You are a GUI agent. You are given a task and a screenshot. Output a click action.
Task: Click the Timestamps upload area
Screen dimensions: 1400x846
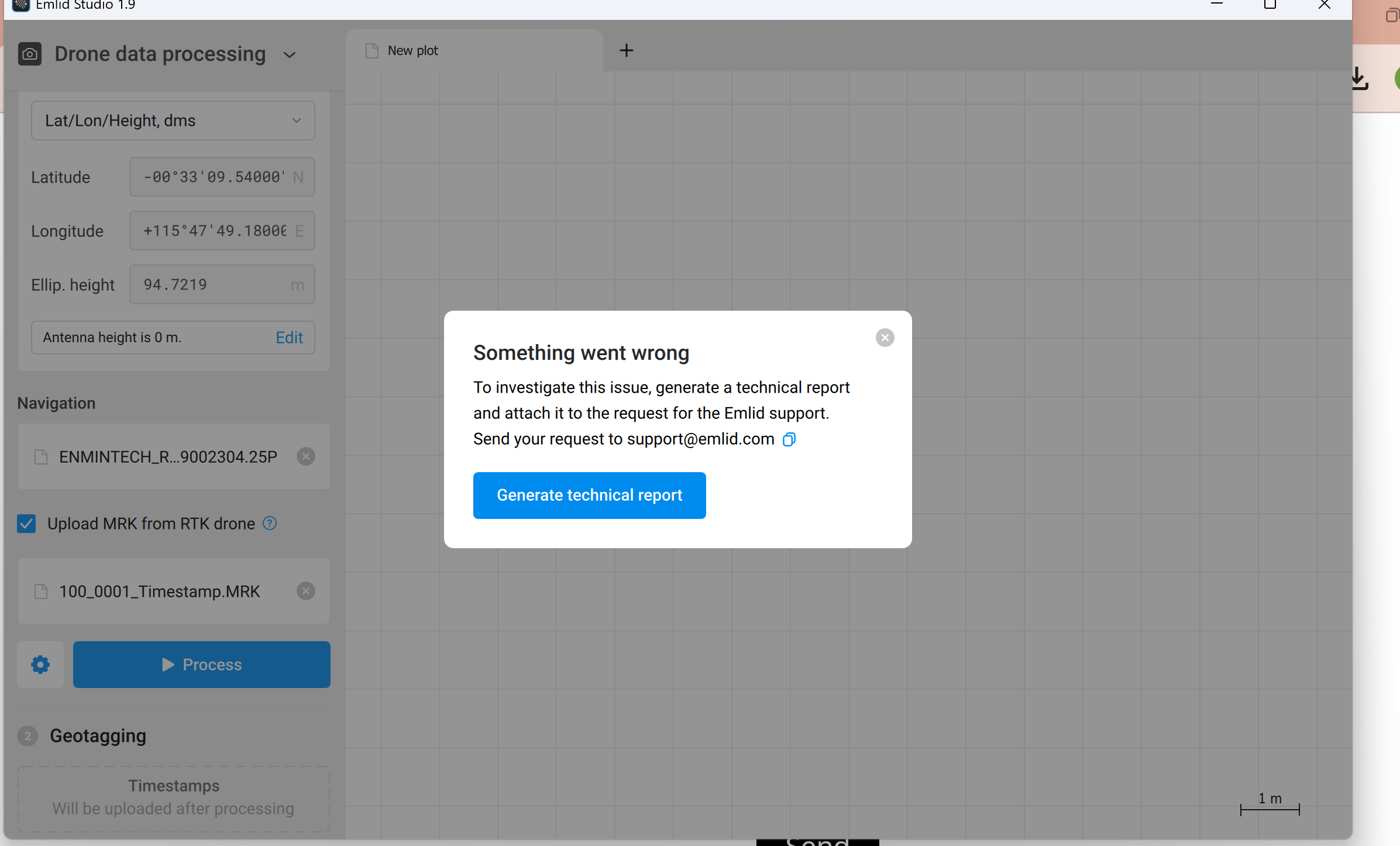coord(174,798)
